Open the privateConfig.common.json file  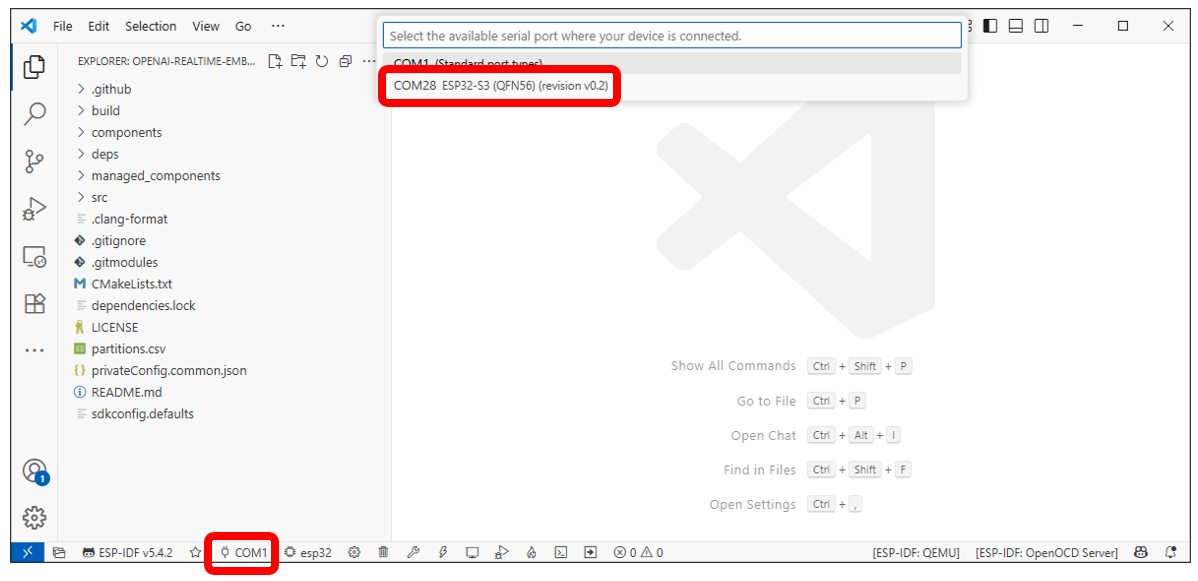(x=225, y=370)
